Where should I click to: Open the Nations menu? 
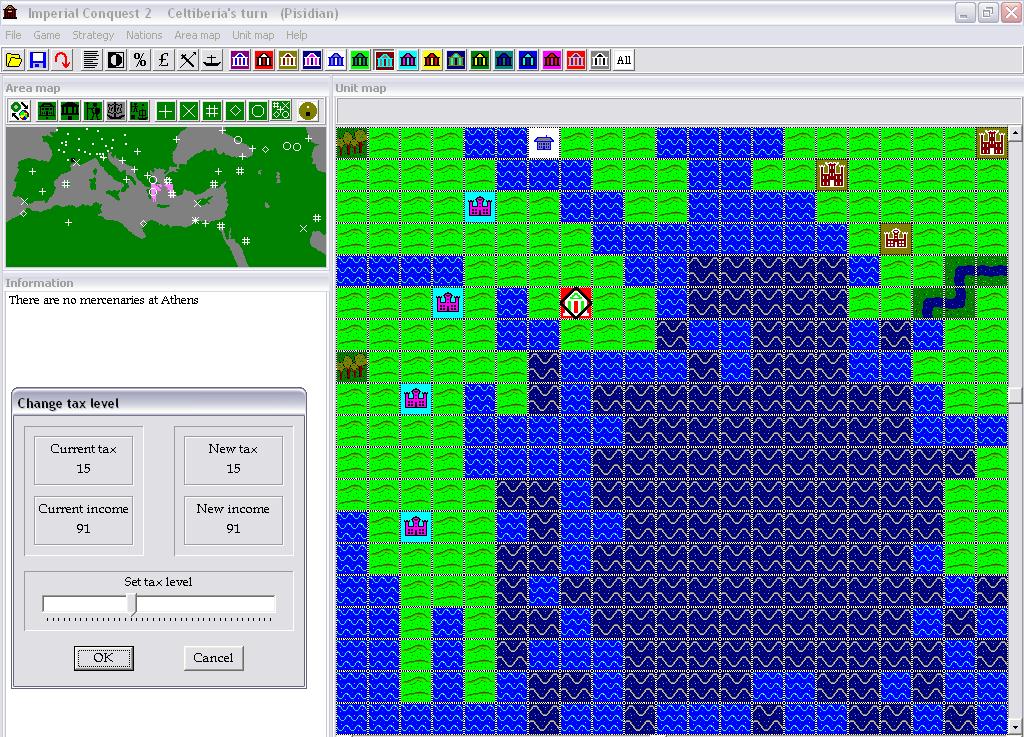click(144, 35)
